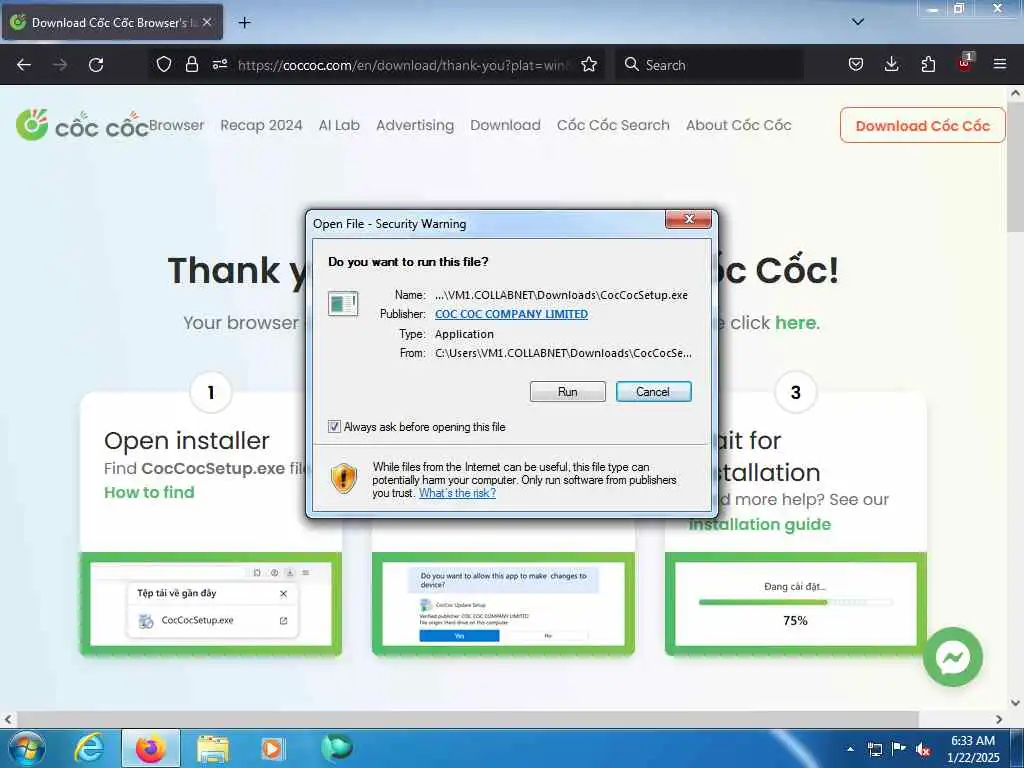The height and width of the screenshot is (768, 1024).
Task: Click the Cốc Cốc installer taskbar icon
Action: pyautogui.click(x=336, y=748)
